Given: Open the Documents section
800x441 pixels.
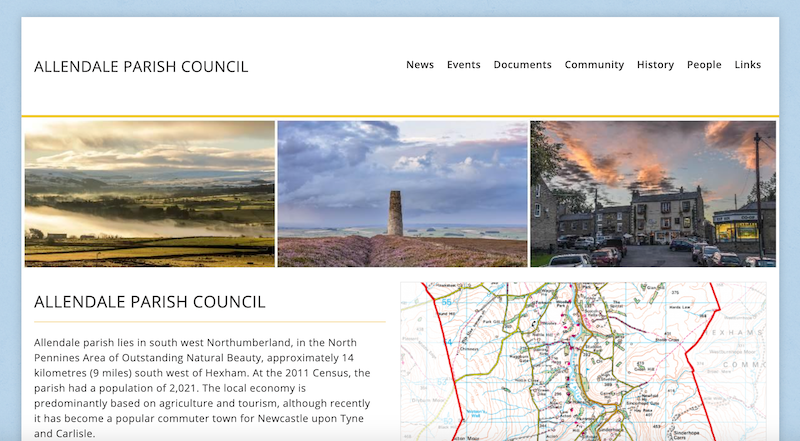Looking at the screenshot, I should coord(522,65).
